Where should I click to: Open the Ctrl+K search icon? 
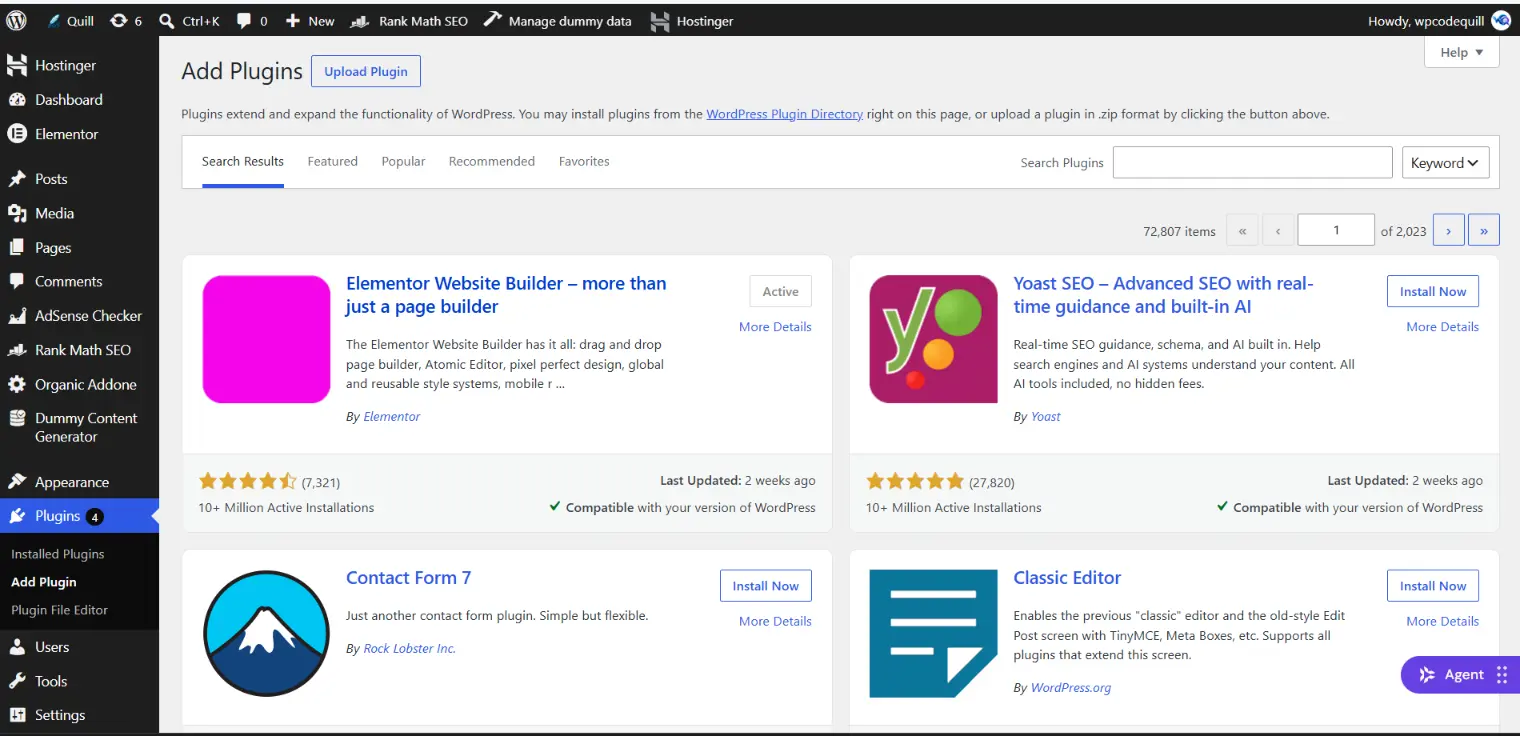[x=167, y=21]
